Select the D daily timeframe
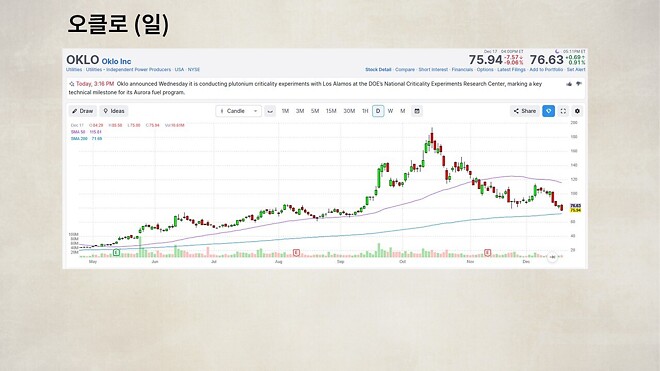 [378, 111]
